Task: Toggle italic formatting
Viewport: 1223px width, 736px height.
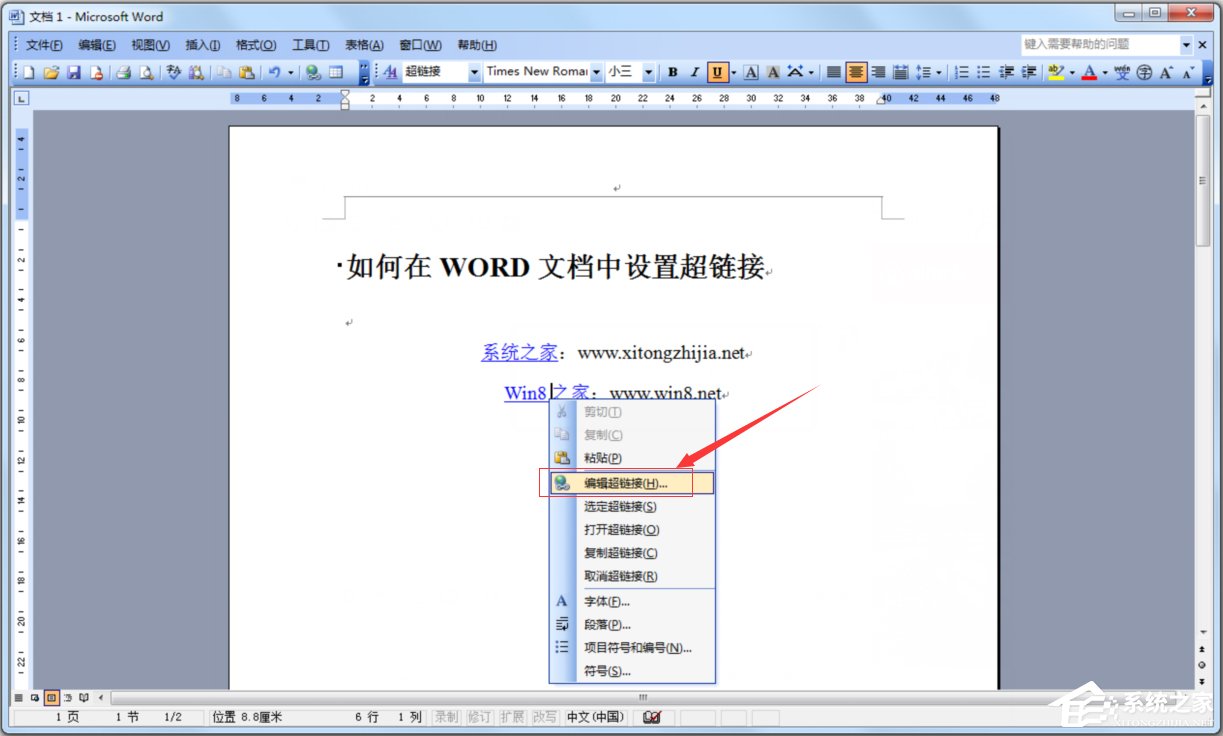Action: 693,71
